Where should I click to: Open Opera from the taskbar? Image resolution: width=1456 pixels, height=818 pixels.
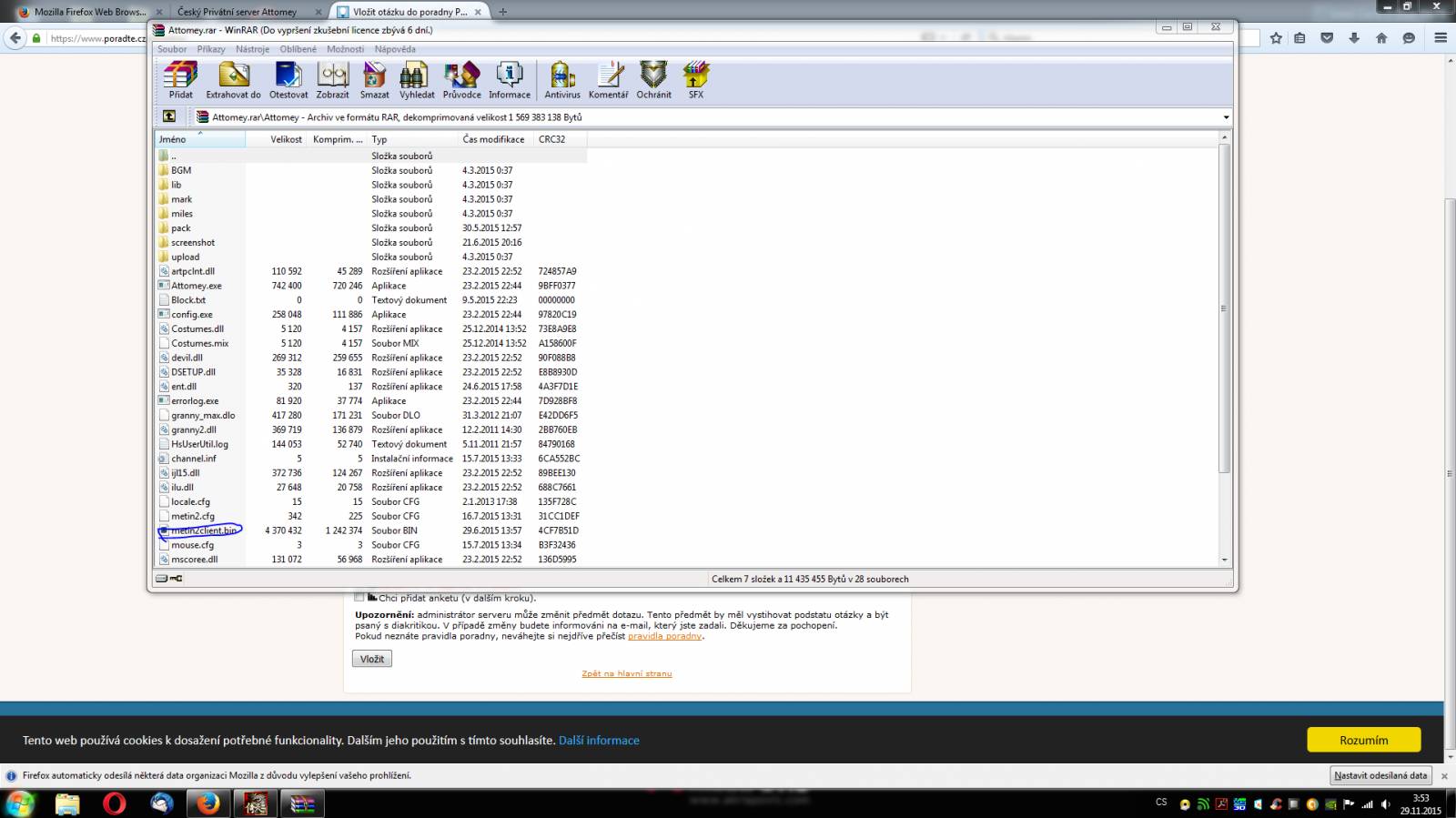coord(114,803)
